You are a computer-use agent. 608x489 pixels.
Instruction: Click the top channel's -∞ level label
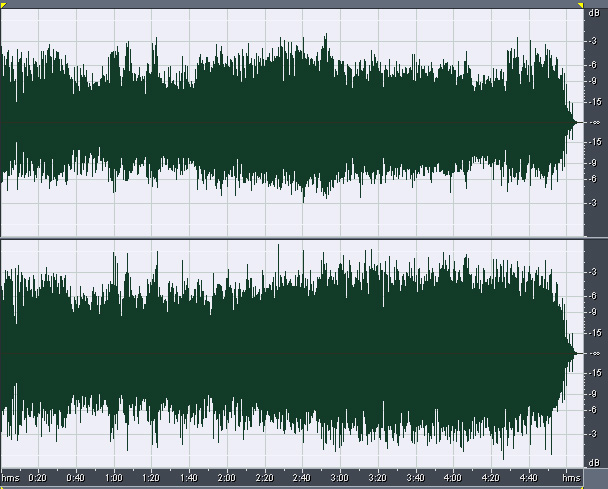[x=595, y=123]
